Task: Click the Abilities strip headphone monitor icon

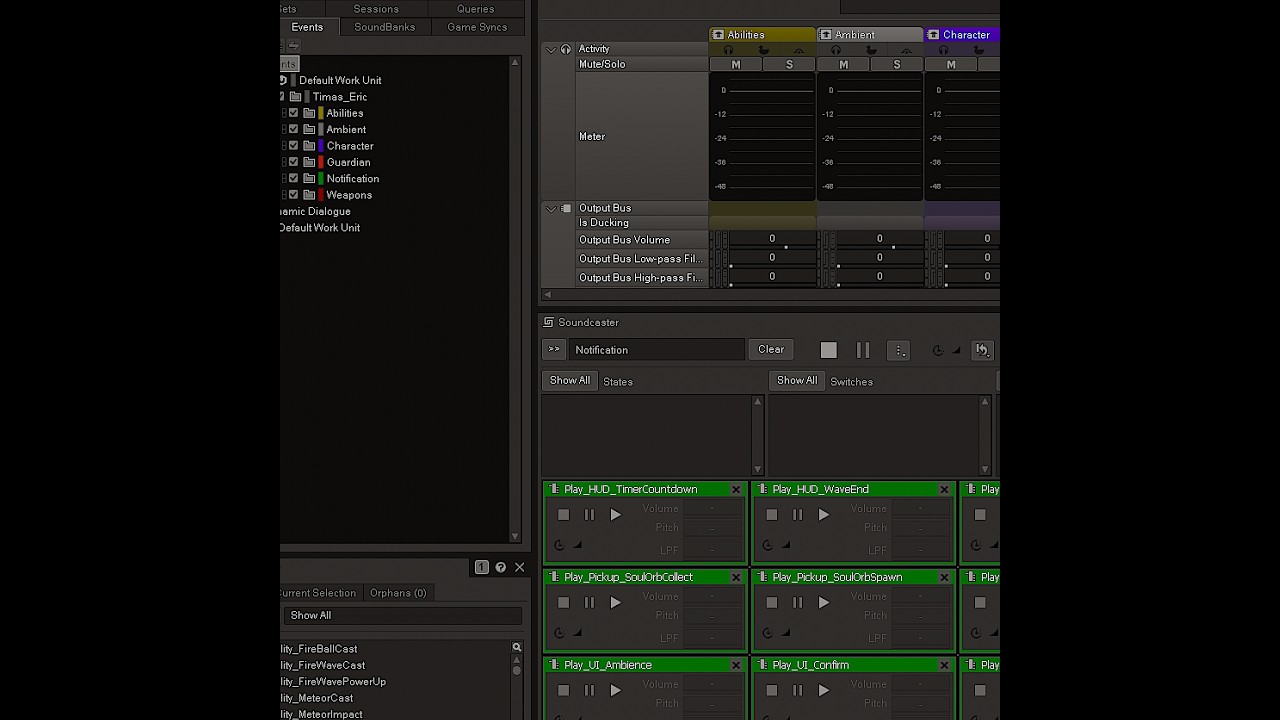Action: coord(728,50)
